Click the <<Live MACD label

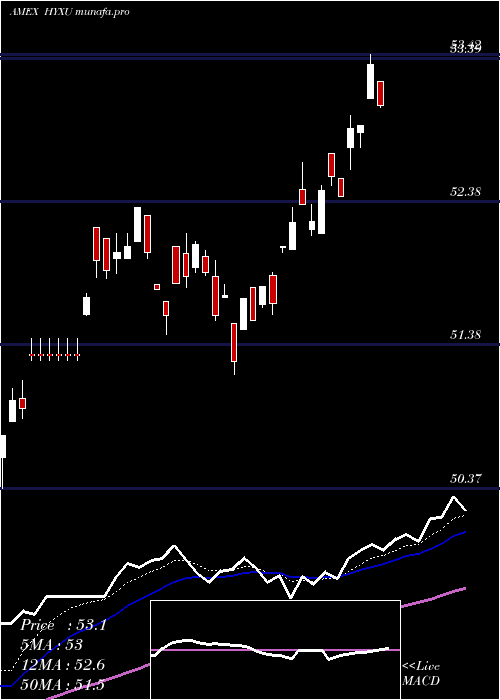421,673
